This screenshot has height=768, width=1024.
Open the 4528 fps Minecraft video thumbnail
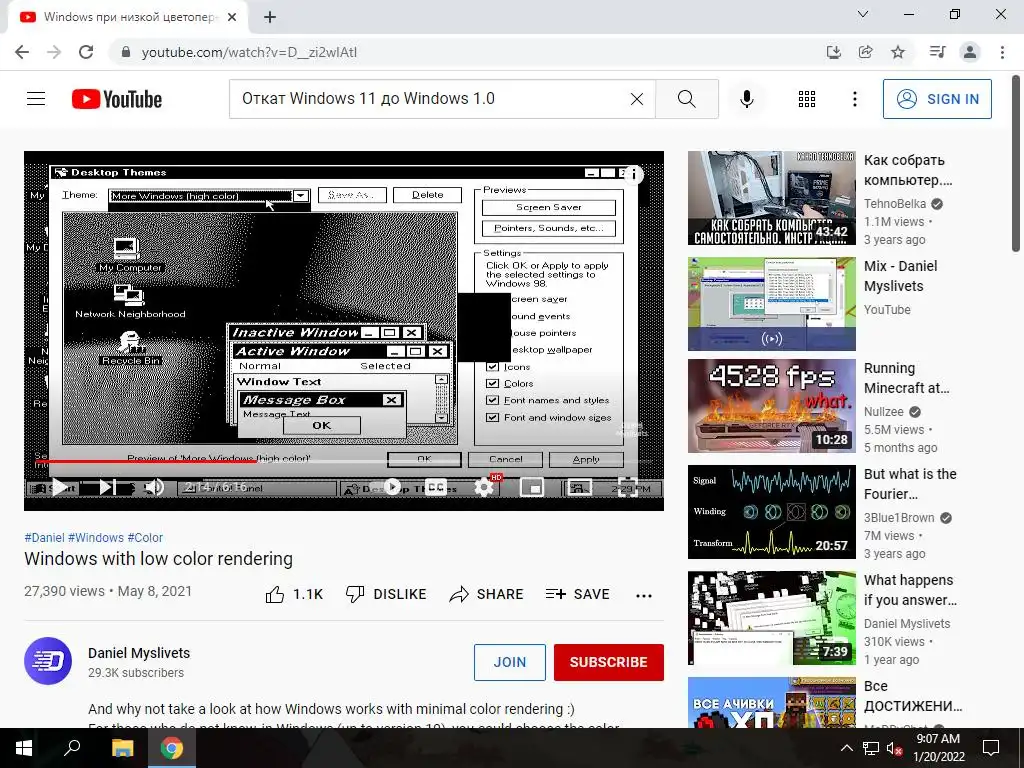point(771,406)
